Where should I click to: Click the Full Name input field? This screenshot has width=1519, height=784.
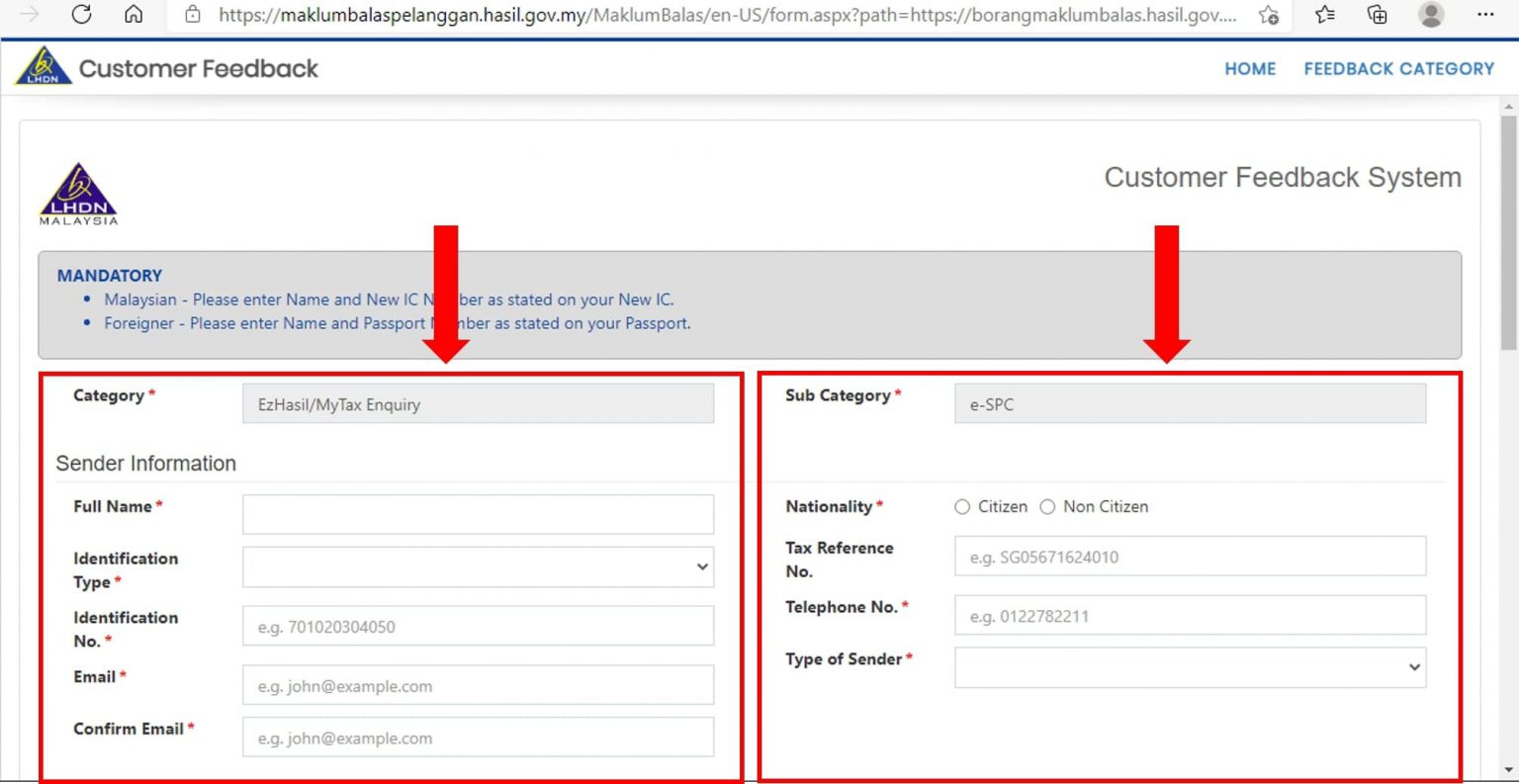point(478,515)
